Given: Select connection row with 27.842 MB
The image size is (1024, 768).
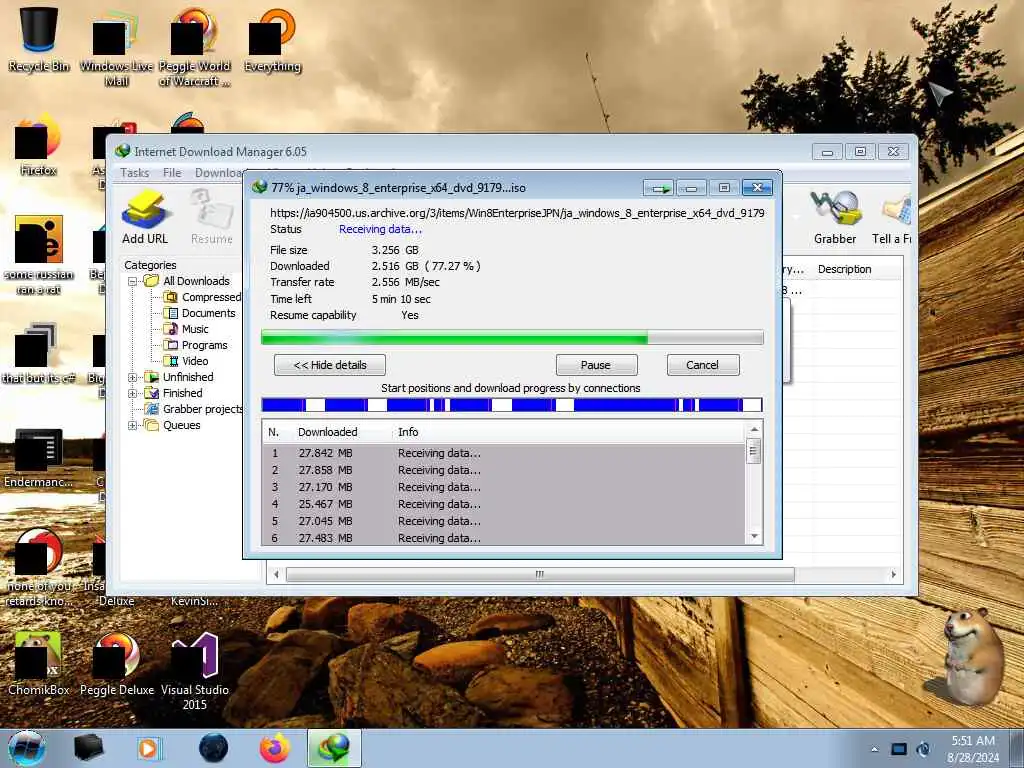Looking at the screenshot, I should coord(503,453).
